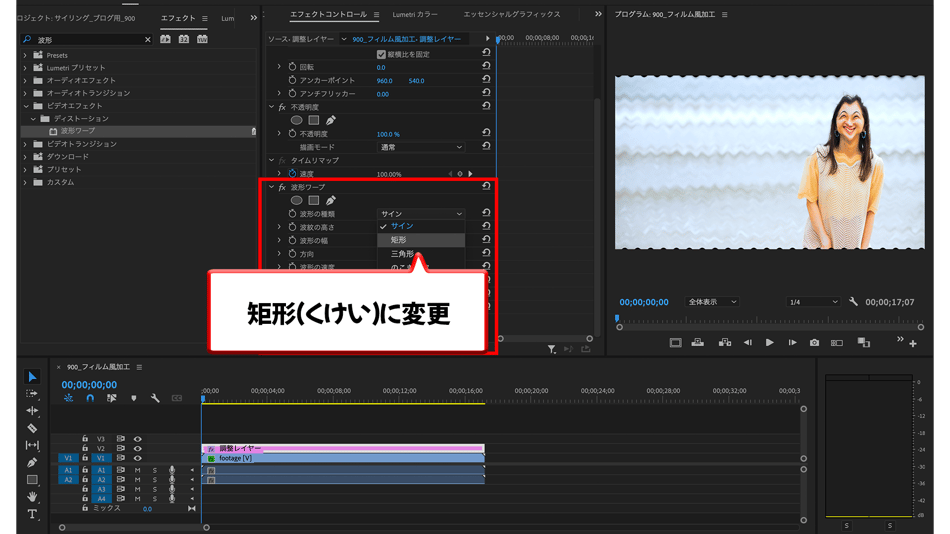Select the Pen tool in timeline toolbox
This screenshot has height=534, width=950.
32,462
